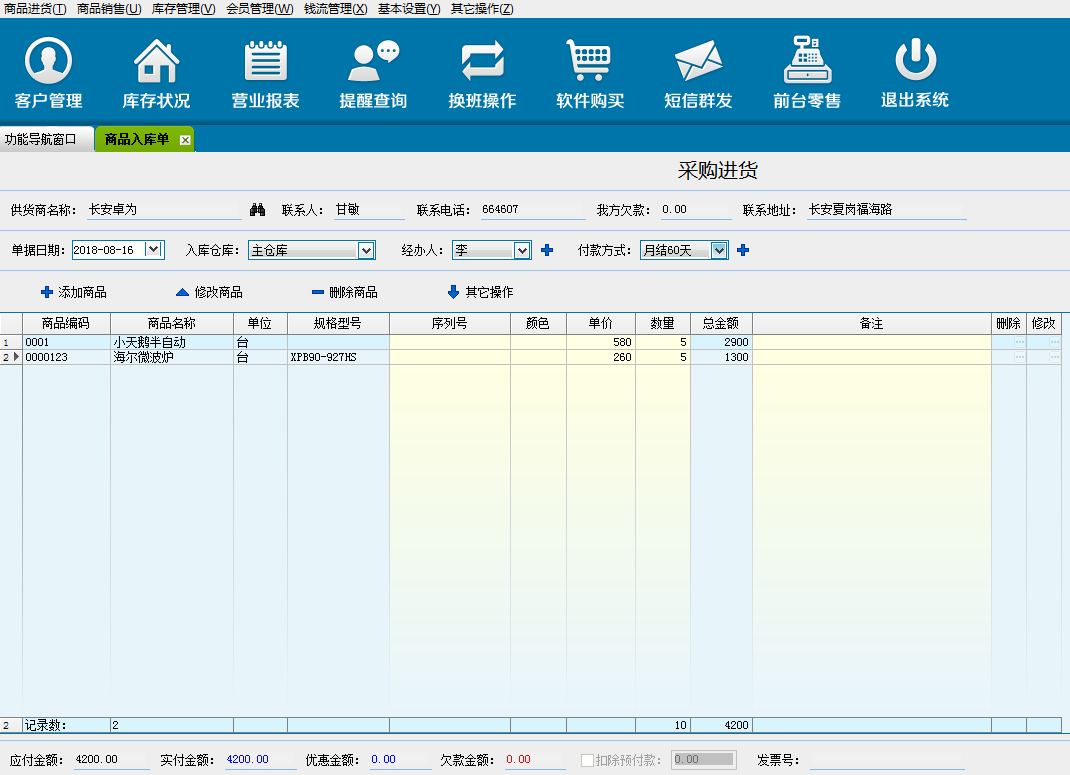This screenshot has width=1070, height=775.
Task: Click the 提醒查询 reminder query icon
Action: (x=373, y=62)
